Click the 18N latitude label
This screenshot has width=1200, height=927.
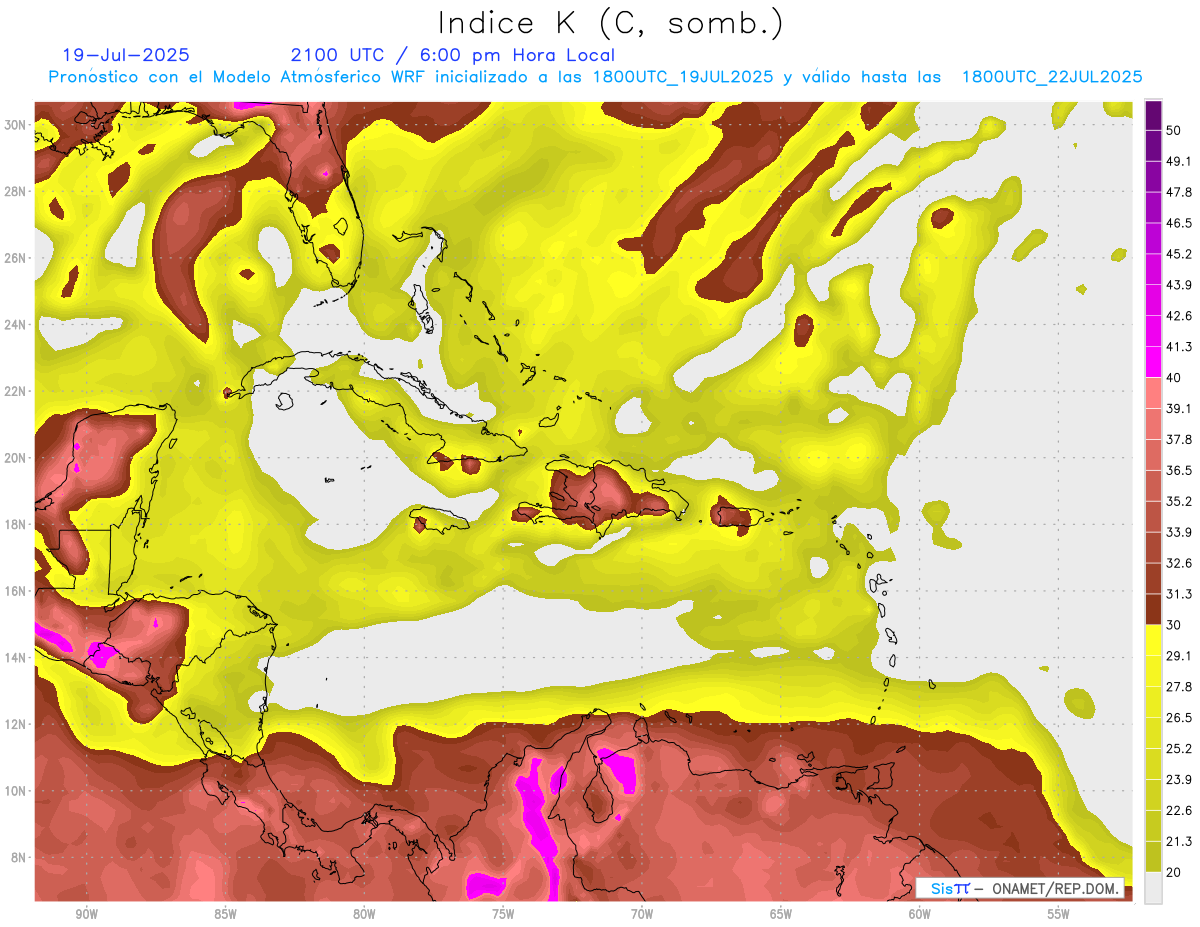(x=17, y=524)
